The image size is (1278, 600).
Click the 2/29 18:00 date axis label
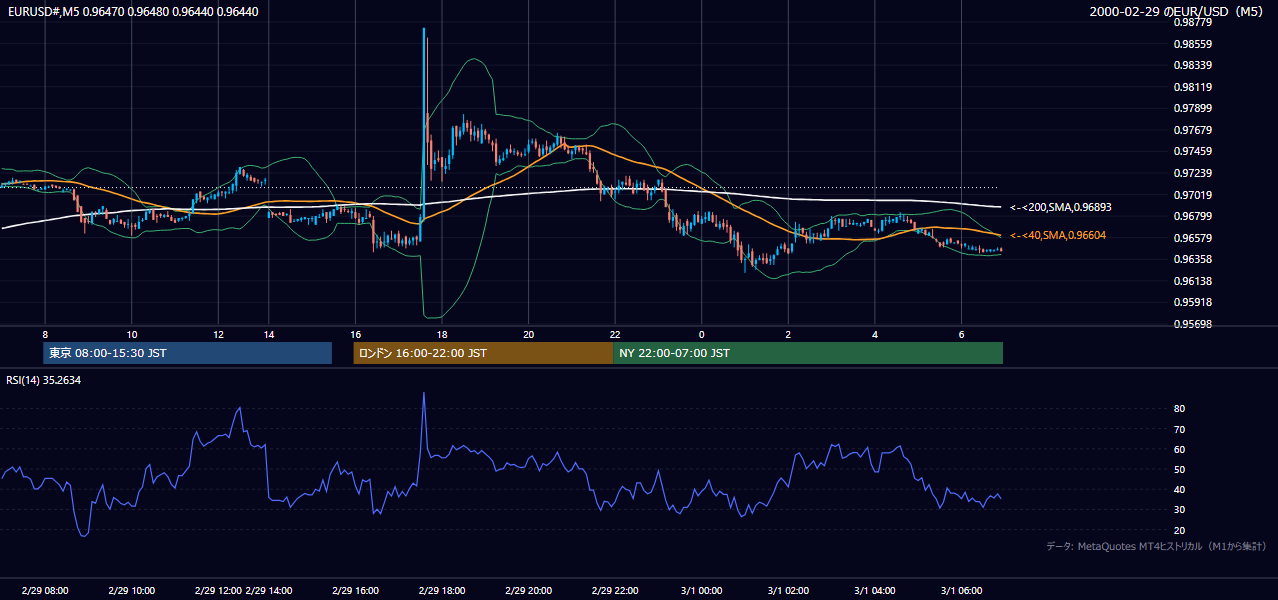point(443,591)
